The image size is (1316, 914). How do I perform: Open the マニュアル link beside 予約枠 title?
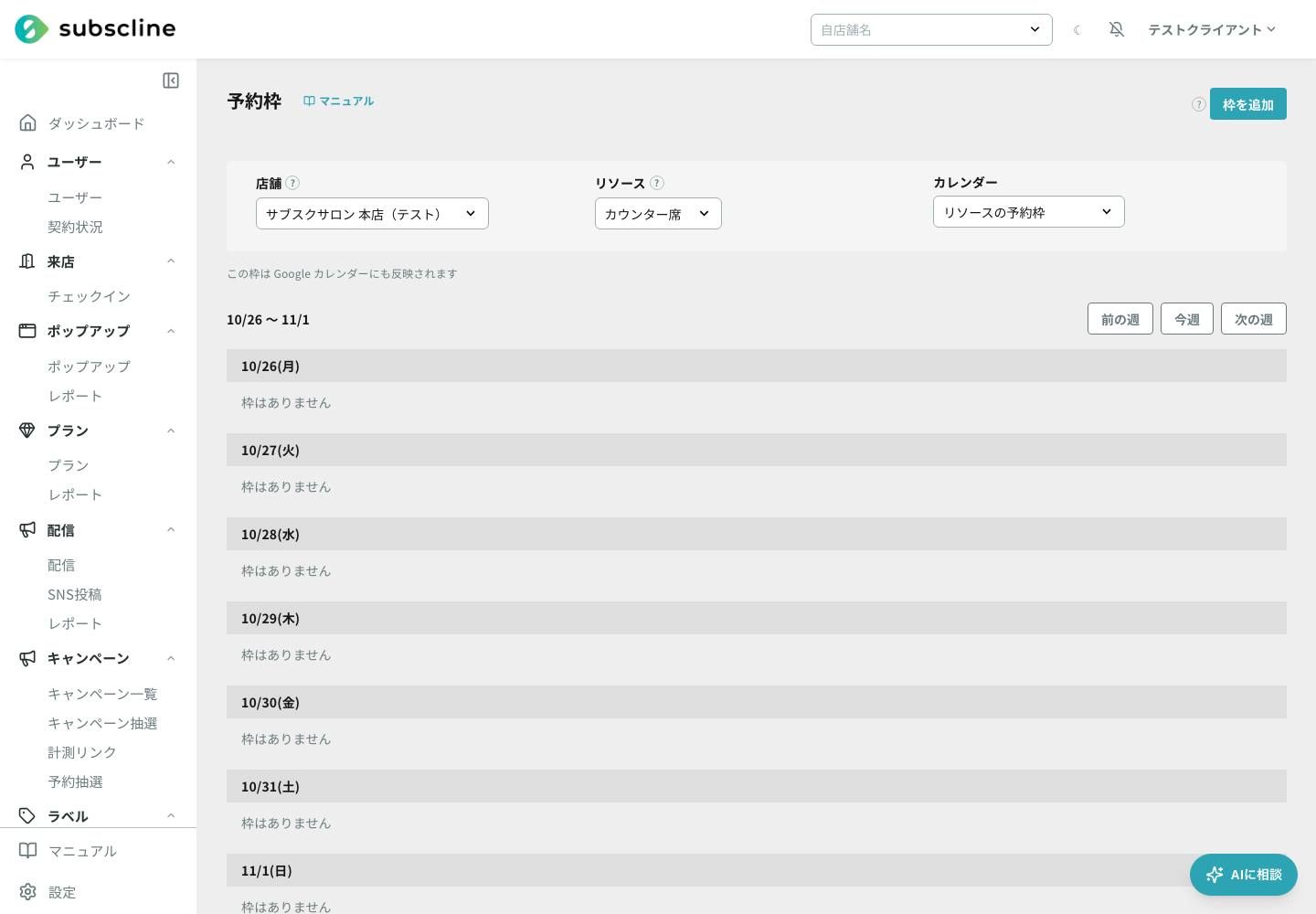point(339,101)
